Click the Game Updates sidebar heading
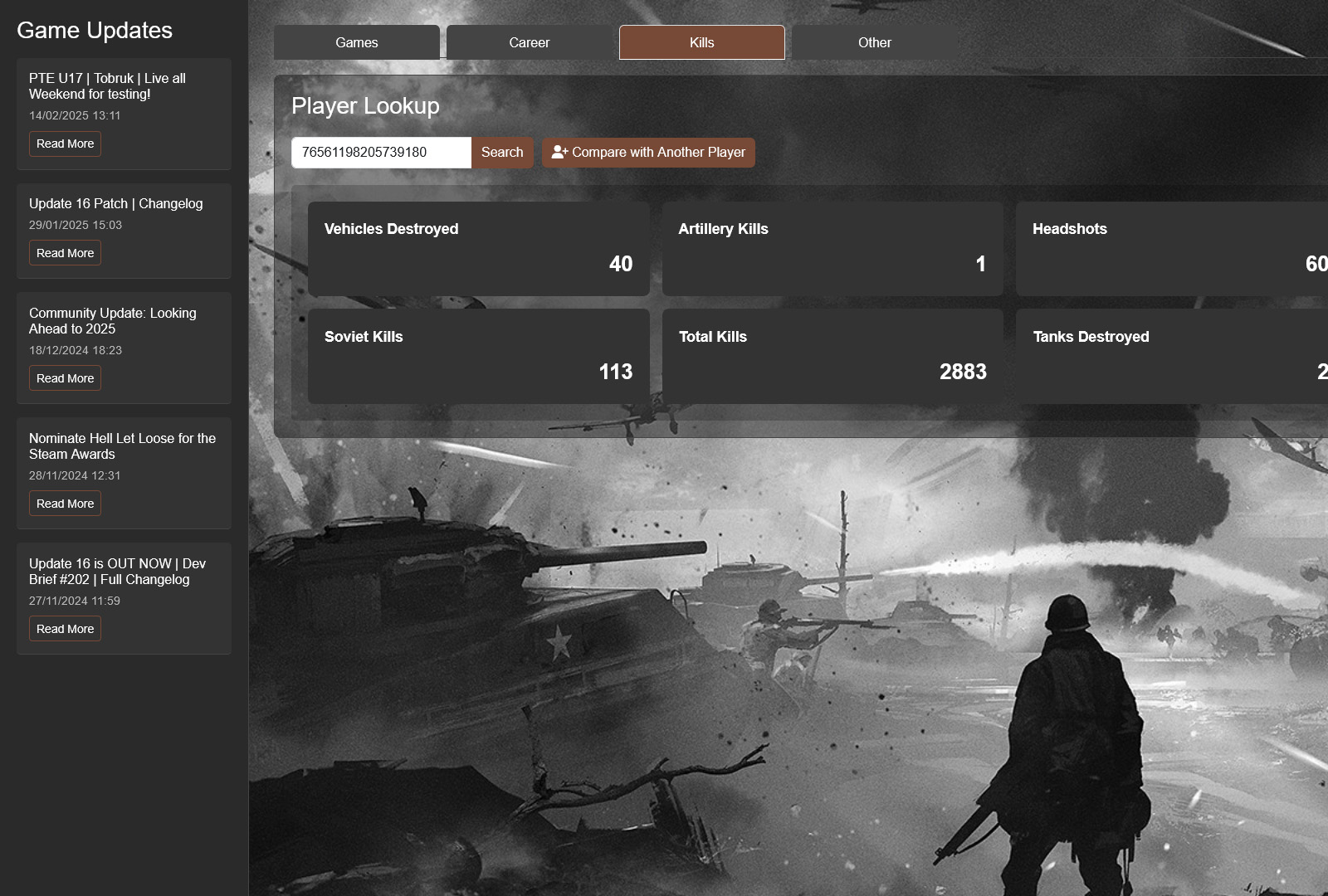The width and height of the screenshot is (1328, 896). (x=95, y=31)
